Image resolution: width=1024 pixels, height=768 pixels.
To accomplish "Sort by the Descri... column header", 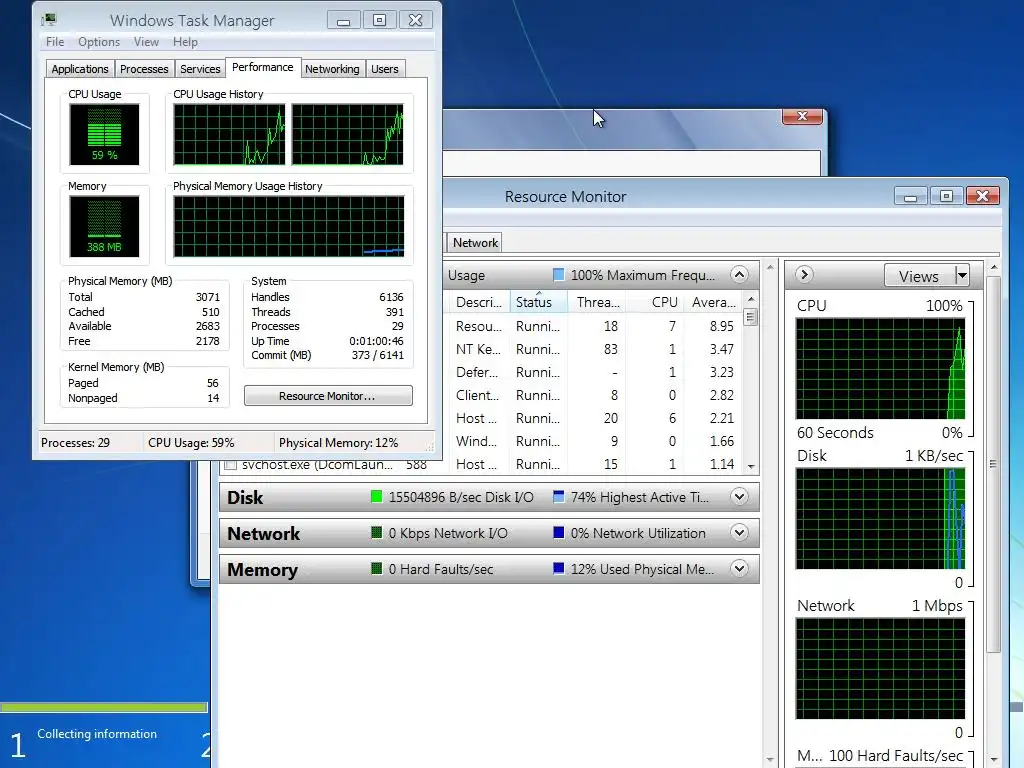I will (x=478, y=302).
